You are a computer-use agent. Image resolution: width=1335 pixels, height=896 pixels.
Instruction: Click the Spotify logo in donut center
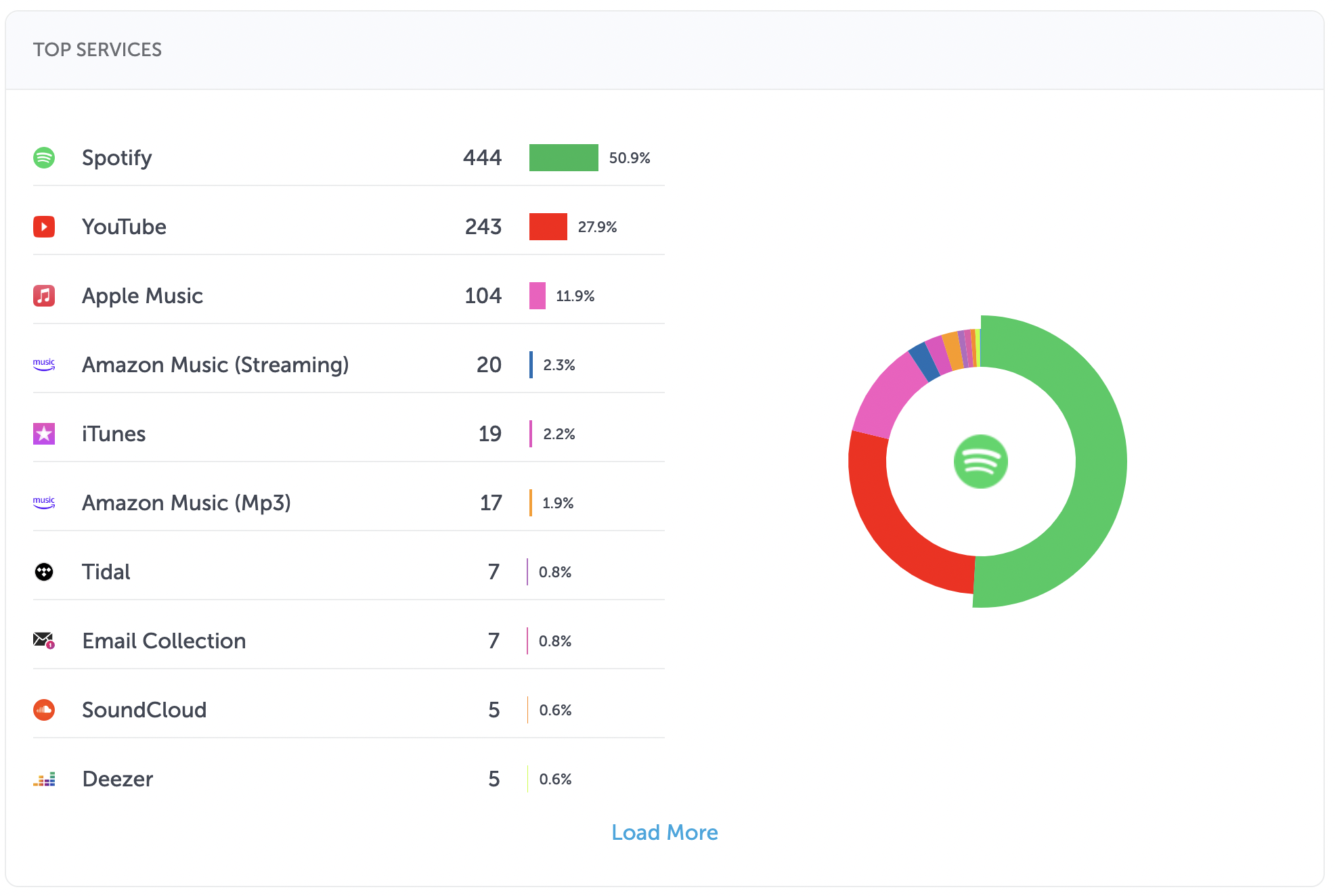click(980, 462)
